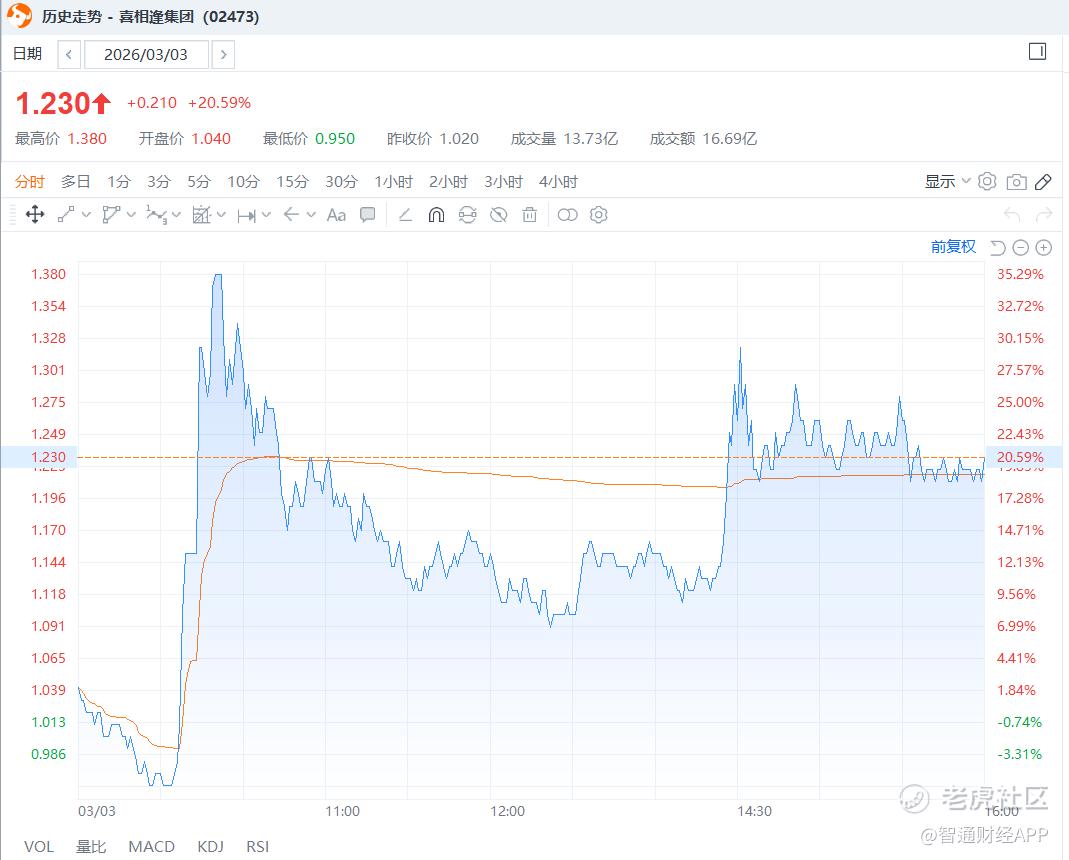
Task: Expand the arrow tool dropdown options
Action: [311, 214]
